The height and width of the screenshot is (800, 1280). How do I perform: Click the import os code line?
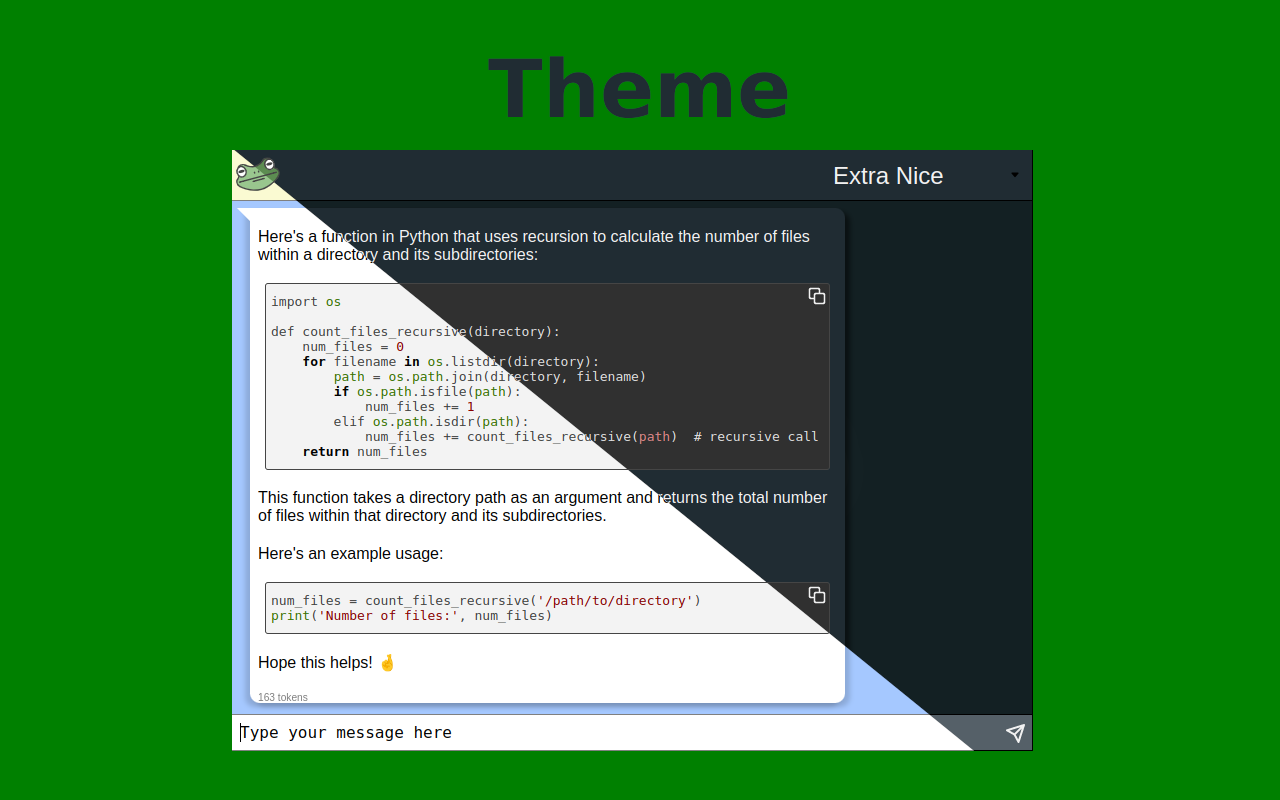click(306, 301)
